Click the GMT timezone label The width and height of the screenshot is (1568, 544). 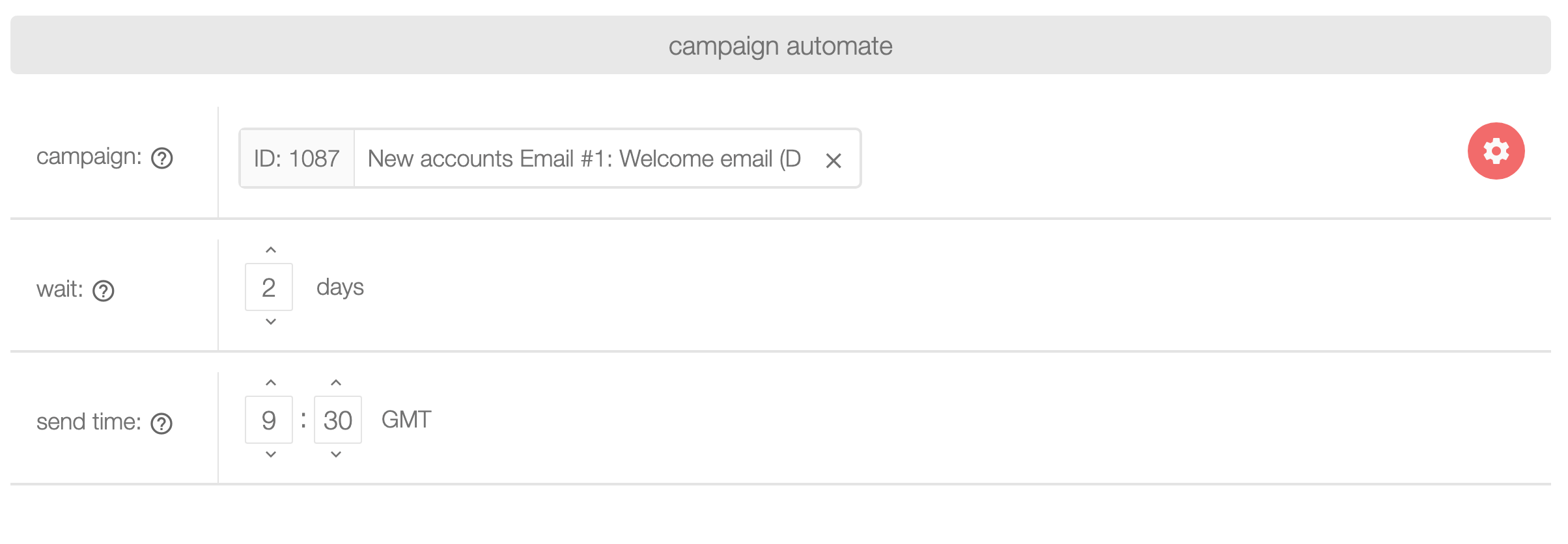[x=406, y=420]
